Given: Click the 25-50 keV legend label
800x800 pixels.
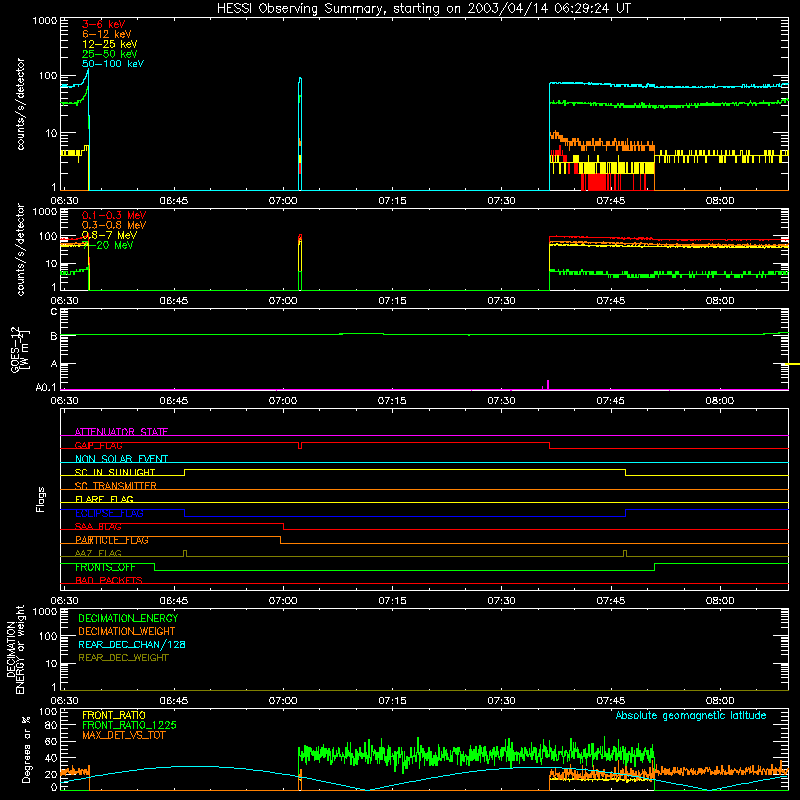Looking at the screenshot, I should click(x=110, y=54).
